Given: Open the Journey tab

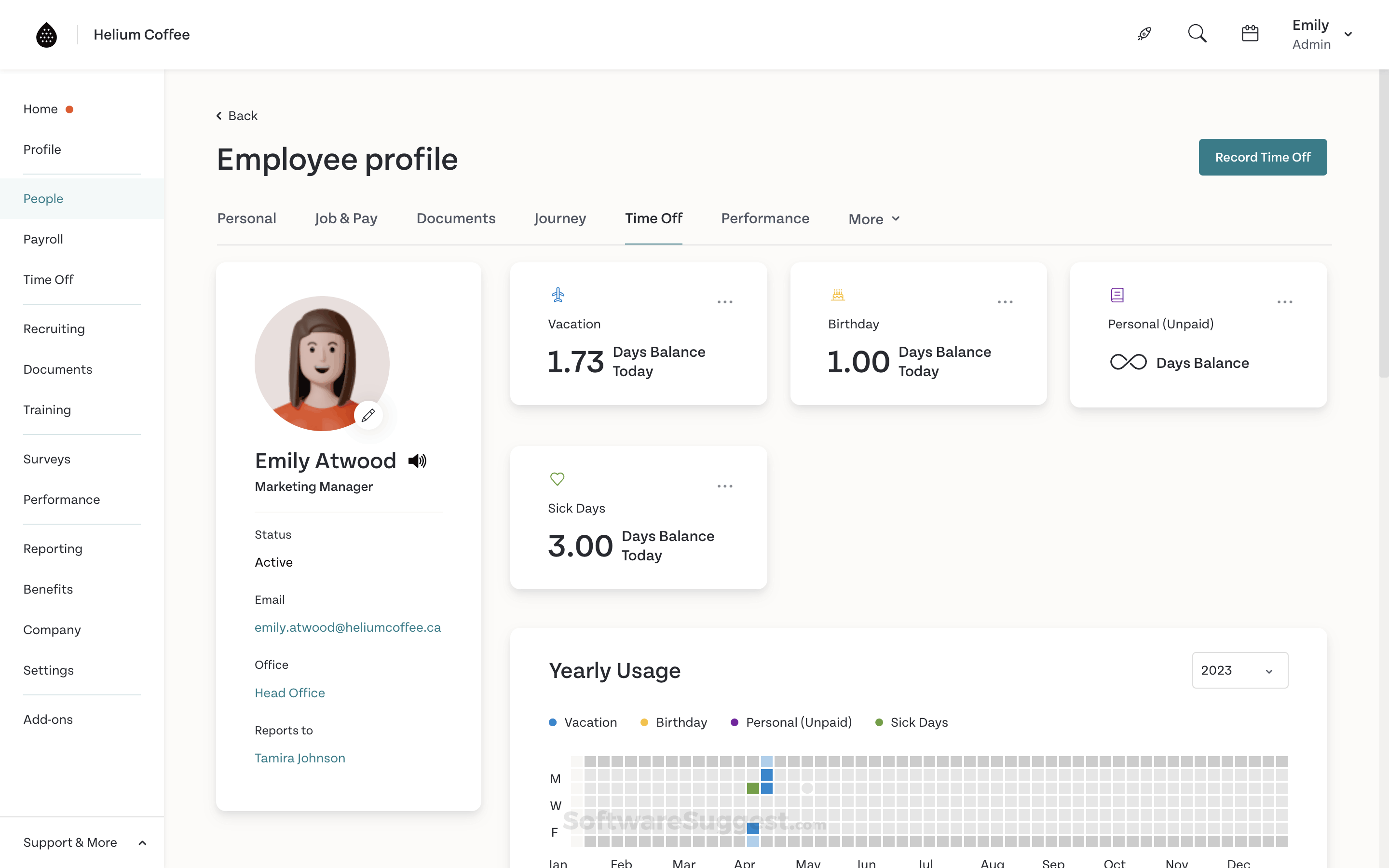Looking at the screenshot, I should 560,219.
